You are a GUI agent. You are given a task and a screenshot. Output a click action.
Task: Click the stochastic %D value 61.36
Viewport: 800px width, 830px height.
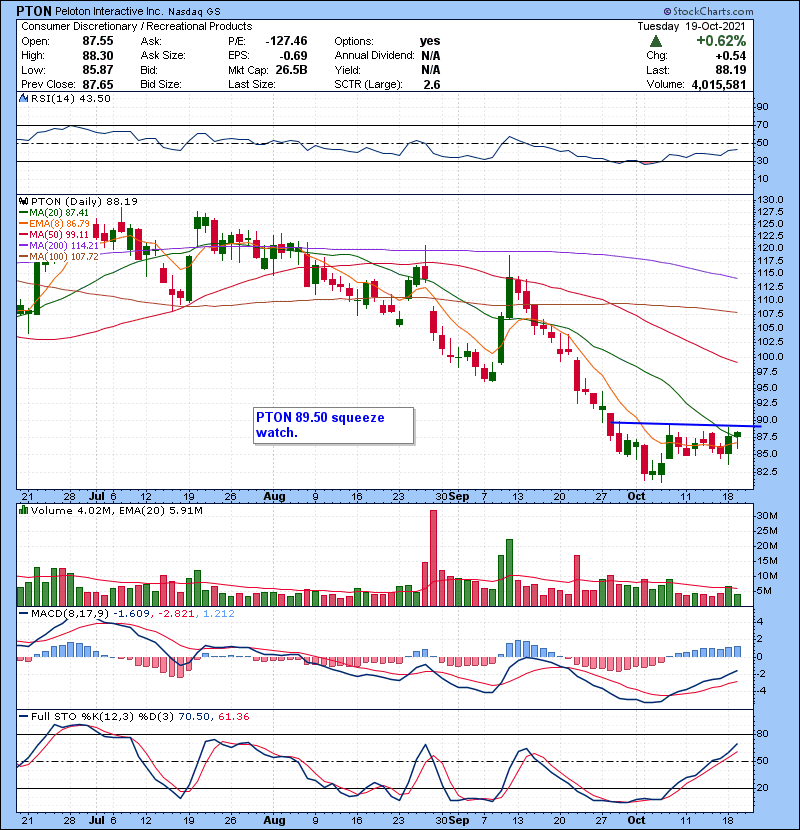coord(233,717)
